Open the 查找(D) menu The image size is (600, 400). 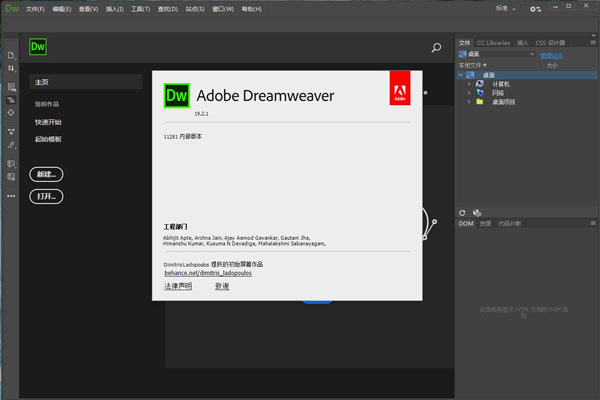(x=168, y=9)
